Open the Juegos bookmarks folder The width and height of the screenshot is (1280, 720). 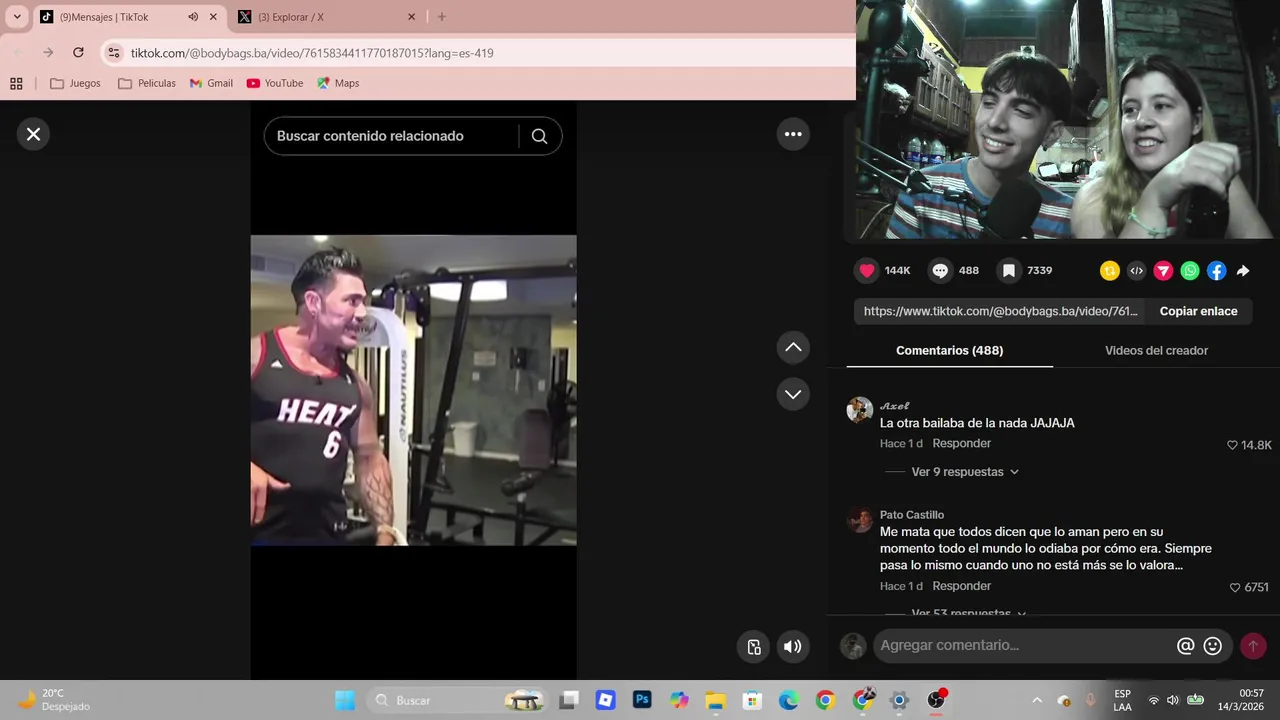[75, 83]
